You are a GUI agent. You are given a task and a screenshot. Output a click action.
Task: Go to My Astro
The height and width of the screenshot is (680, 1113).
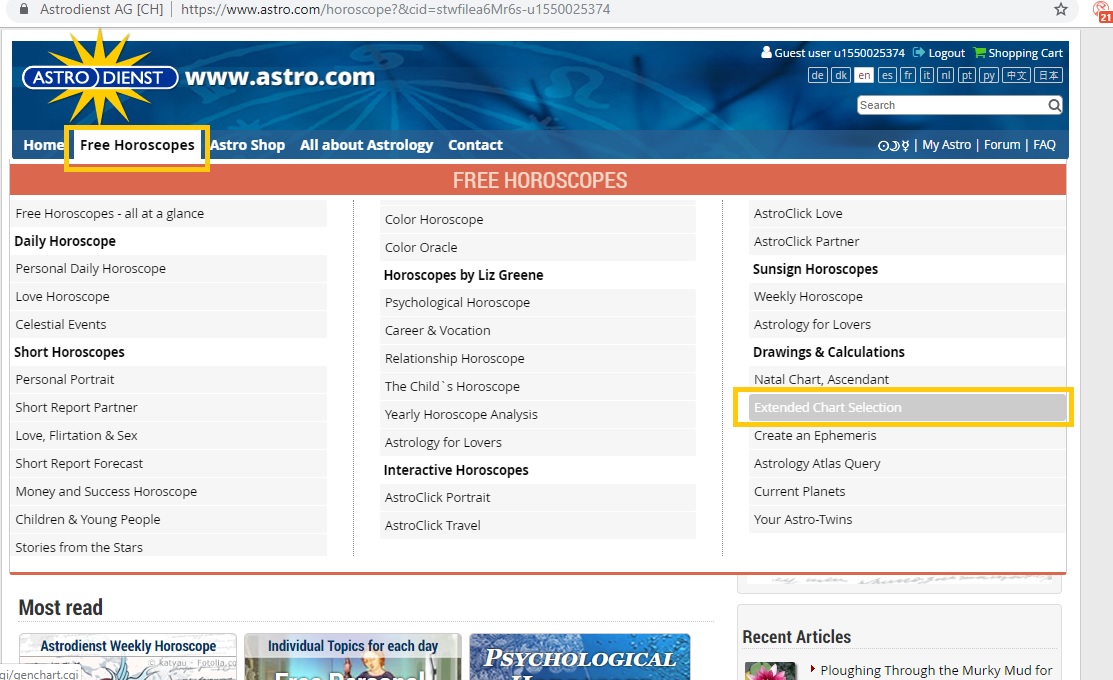tap(946, 145)
